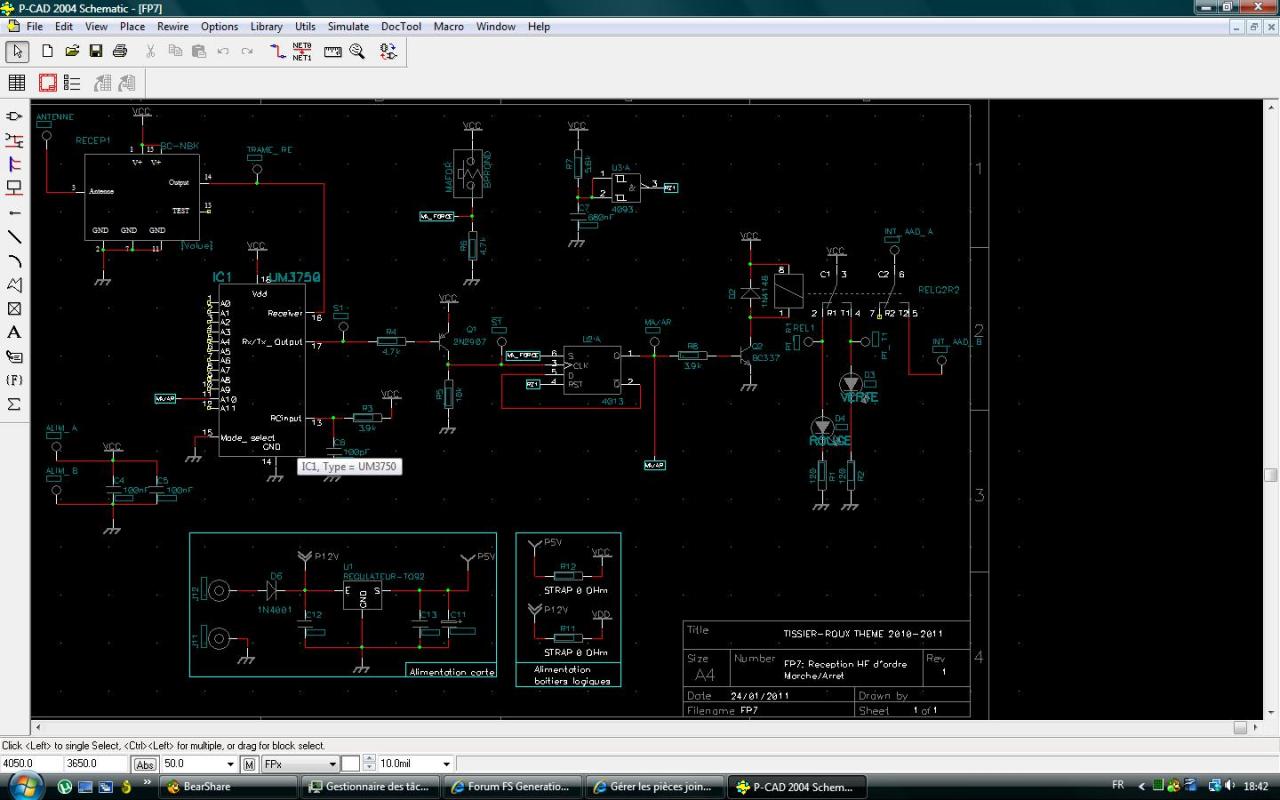Screen dimensions: 1280x800
Task: Switch to BearShare in the taskbar
Action: click(x=229, y=787)
